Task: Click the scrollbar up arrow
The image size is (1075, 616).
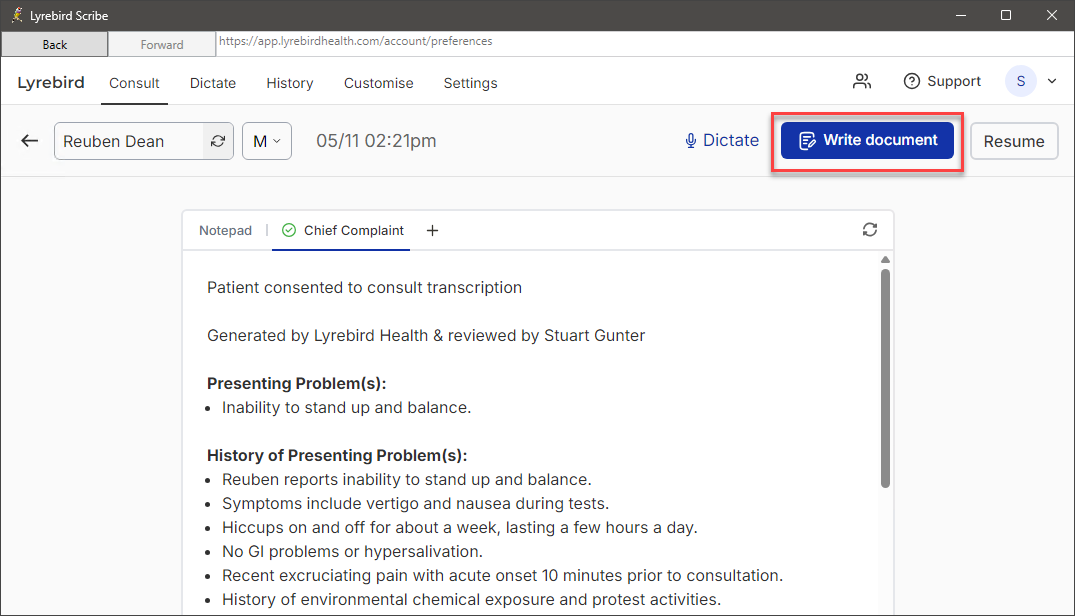Action: (x=885, y=260)
